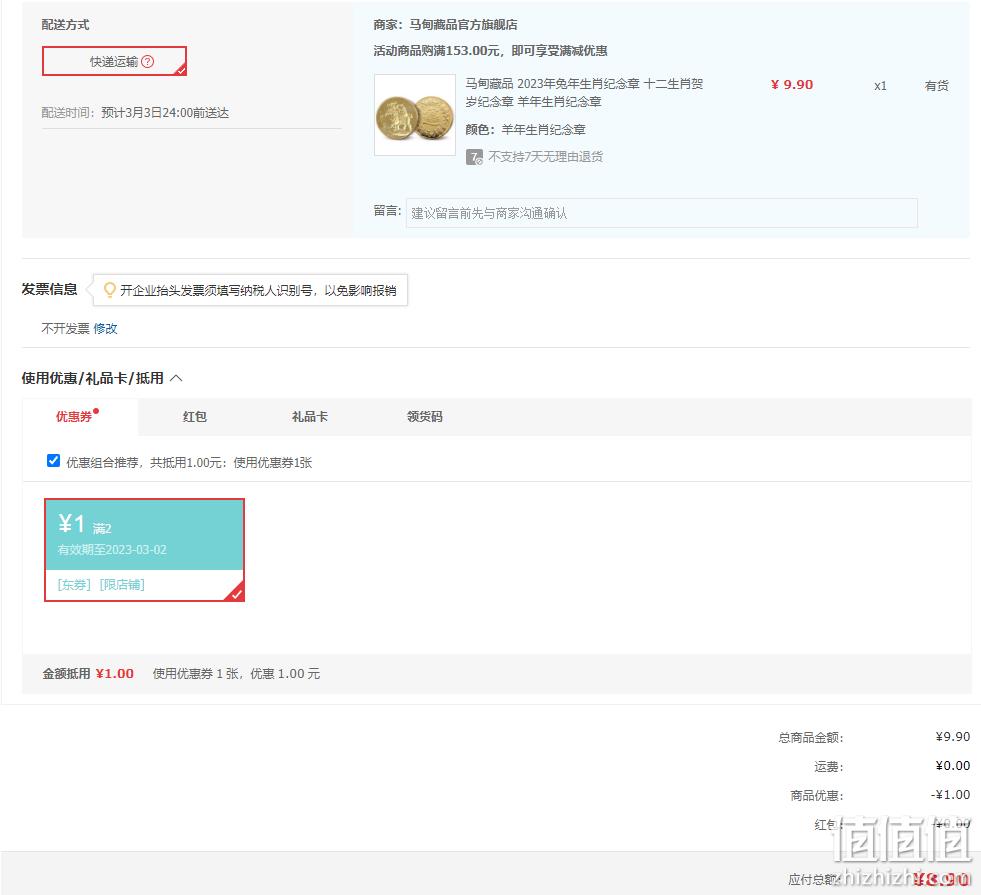Image resolution: width=981 pixels, height=895 pixels.
Task: Click the 颜色: 羊年生肖纪念章 option text
Action: pos(526,129)
